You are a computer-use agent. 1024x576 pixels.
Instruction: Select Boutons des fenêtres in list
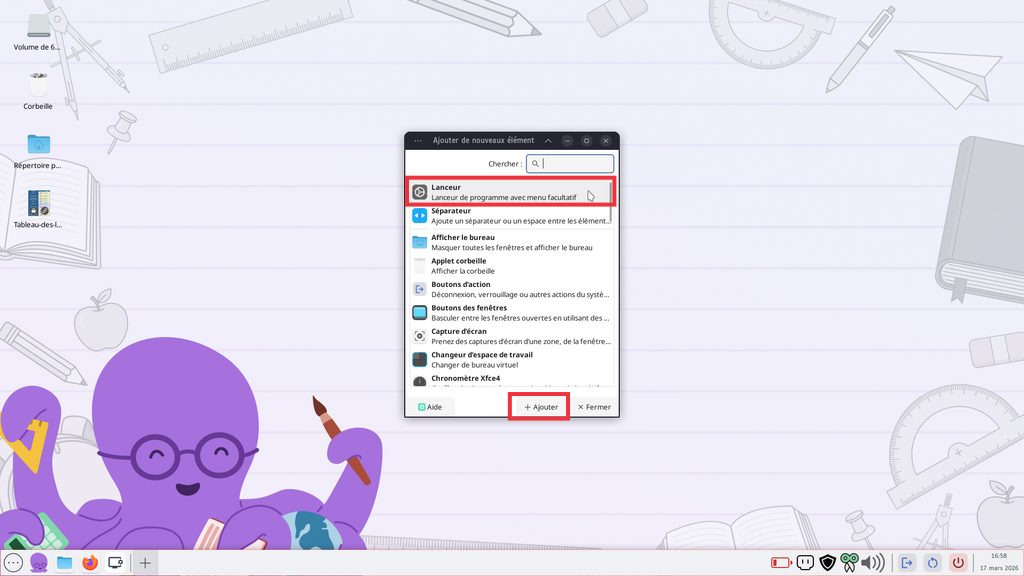510,313
